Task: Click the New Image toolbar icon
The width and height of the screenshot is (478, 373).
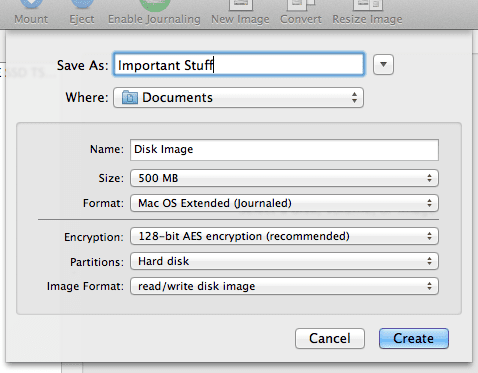Action: pyautogui.click(x=241, y=5)
